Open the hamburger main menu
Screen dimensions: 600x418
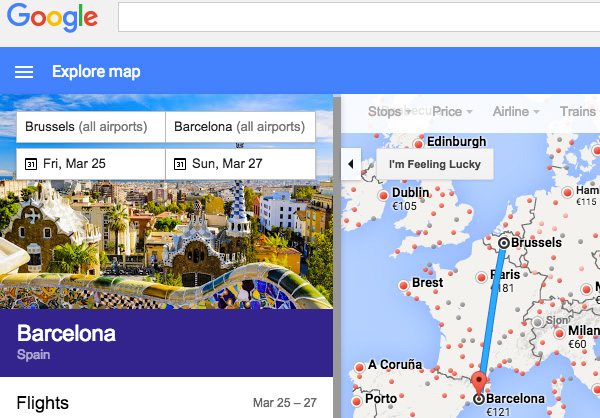tap(24, 72)
